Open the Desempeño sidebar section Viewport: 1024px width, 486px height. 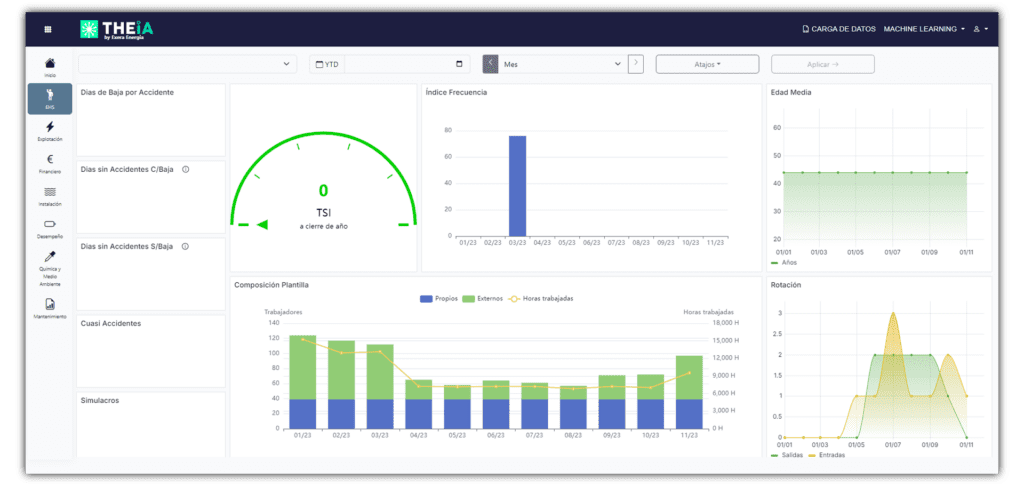pyautogui.click(x=50, y=227)
